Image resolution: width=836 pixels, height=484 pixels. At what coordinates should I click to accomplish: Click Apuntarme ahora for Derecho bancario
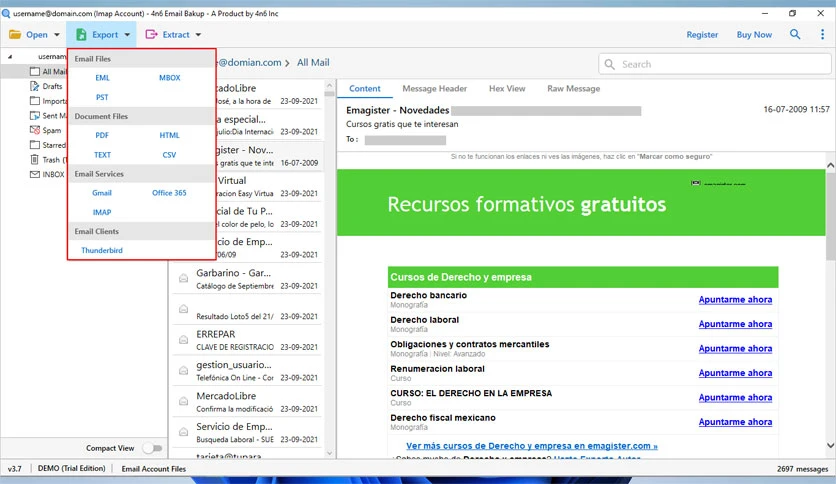point(735,300)
